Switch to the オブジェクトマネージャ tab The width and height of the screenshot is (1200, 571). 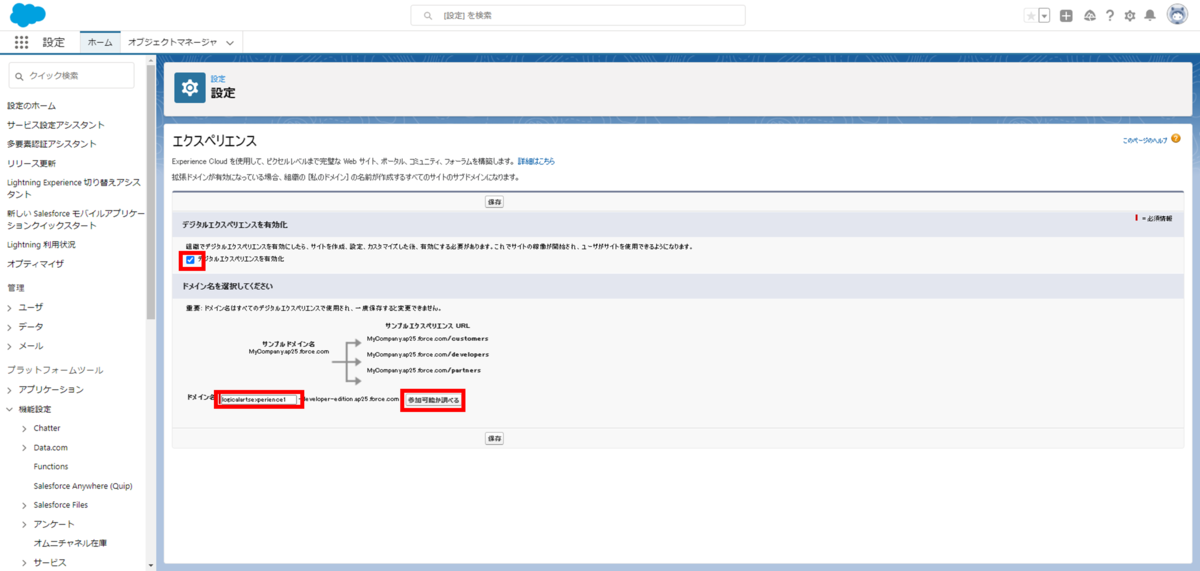[172, 43]
